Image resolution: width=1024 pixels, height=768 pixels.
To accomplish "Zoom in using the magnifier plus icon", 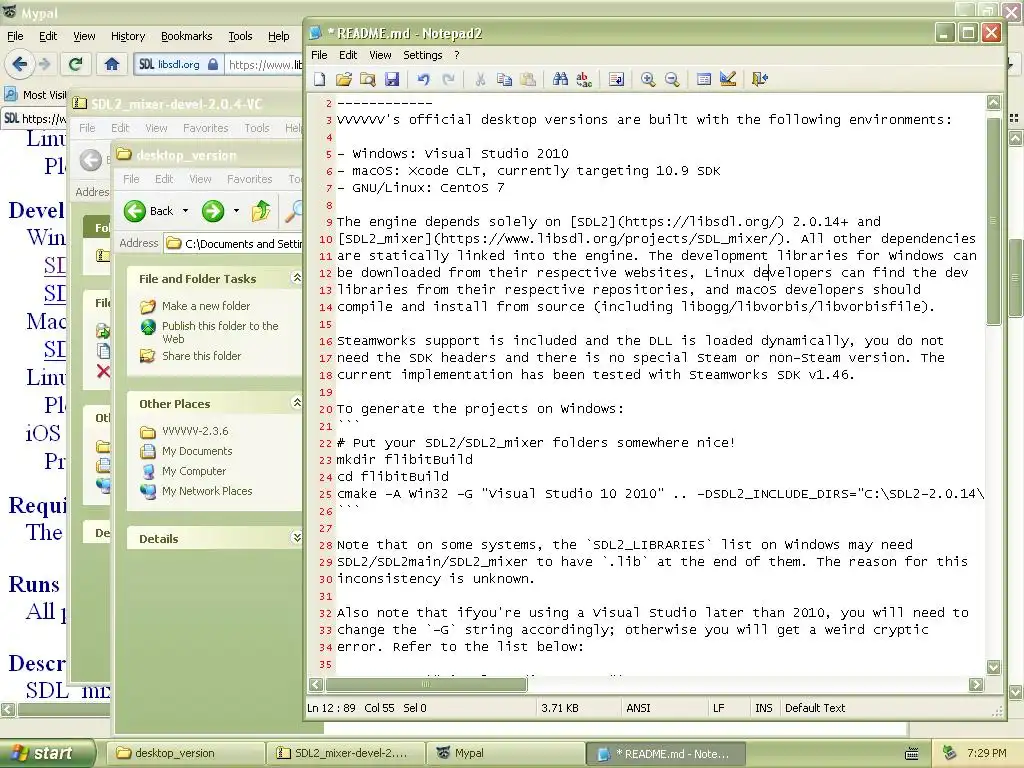I will click(x=648, y=79).
